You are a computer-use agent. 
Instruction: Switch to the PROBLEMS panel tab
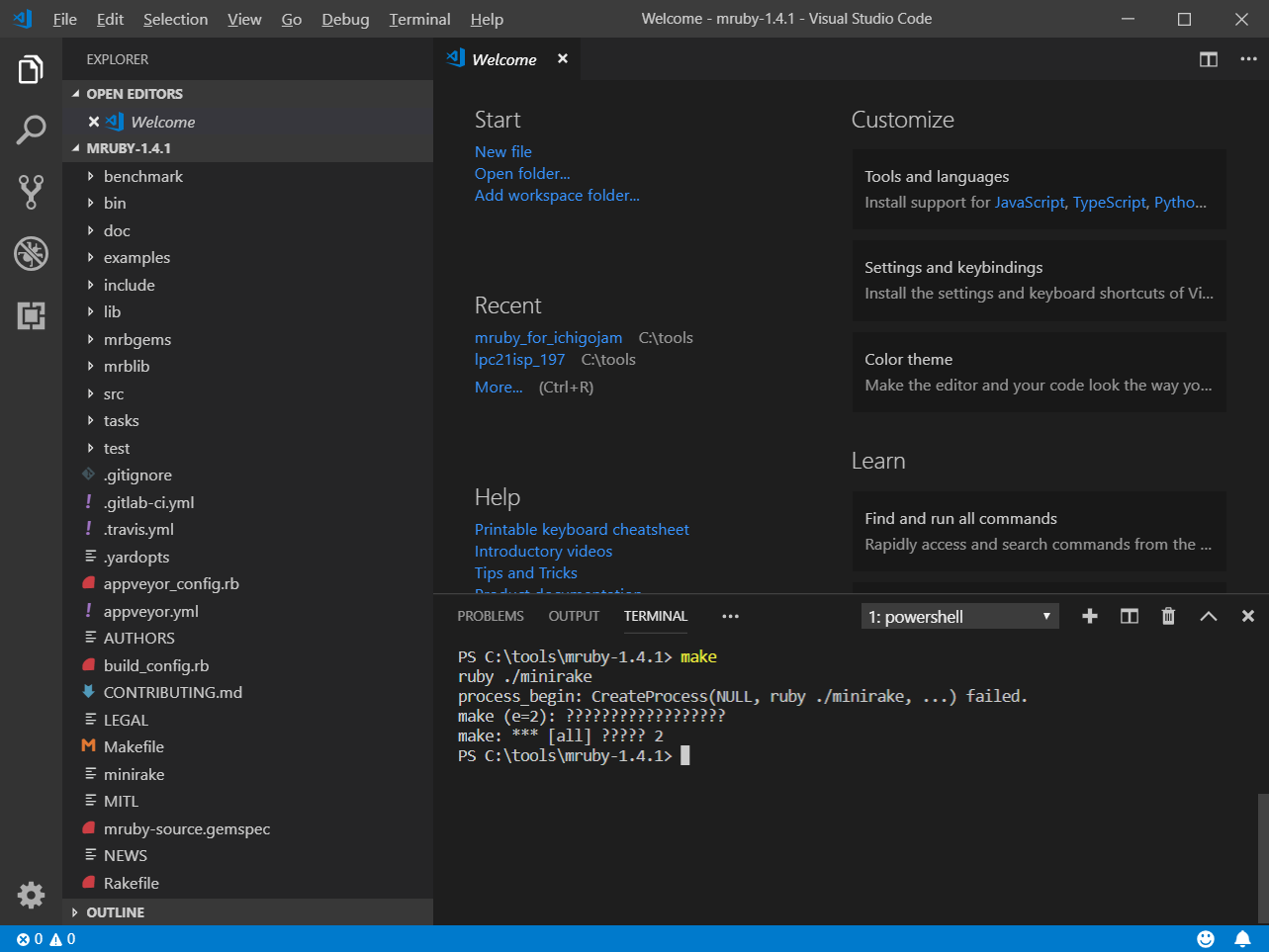pyautogui.click(x=491, y=616)
